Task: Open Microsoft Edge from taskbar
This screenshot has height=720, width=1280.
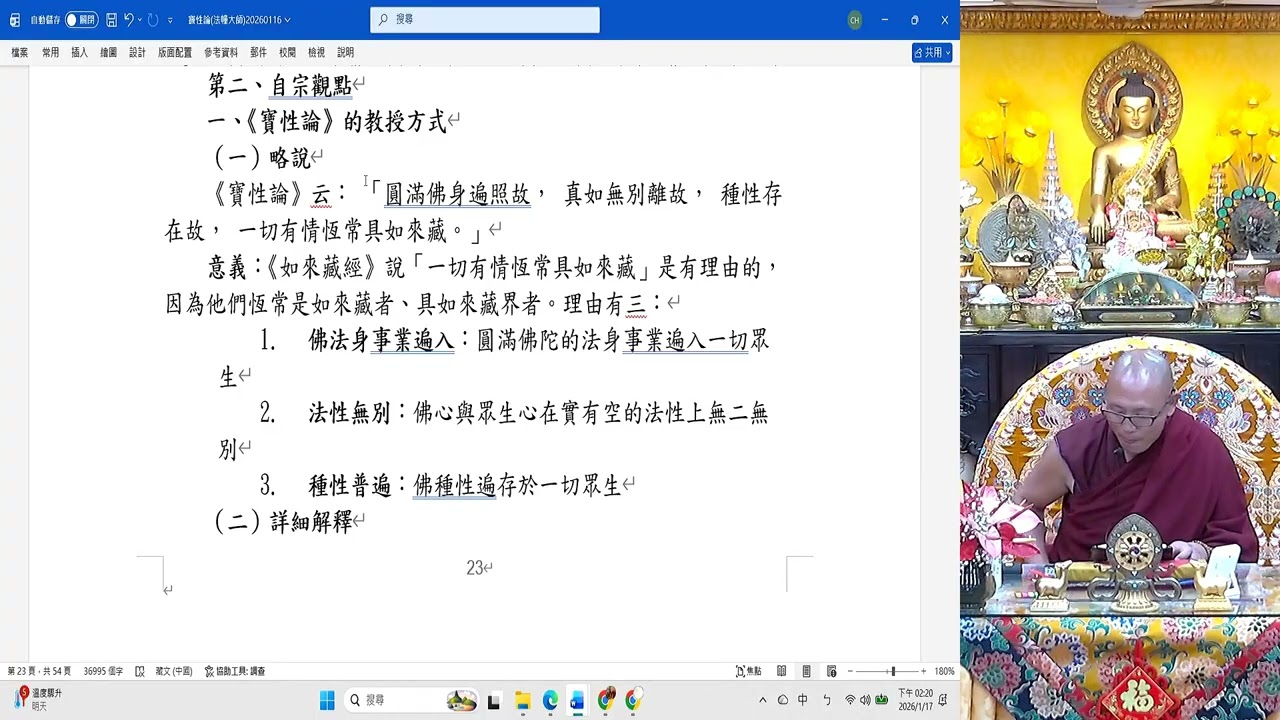Action: (x=550, y=700)
